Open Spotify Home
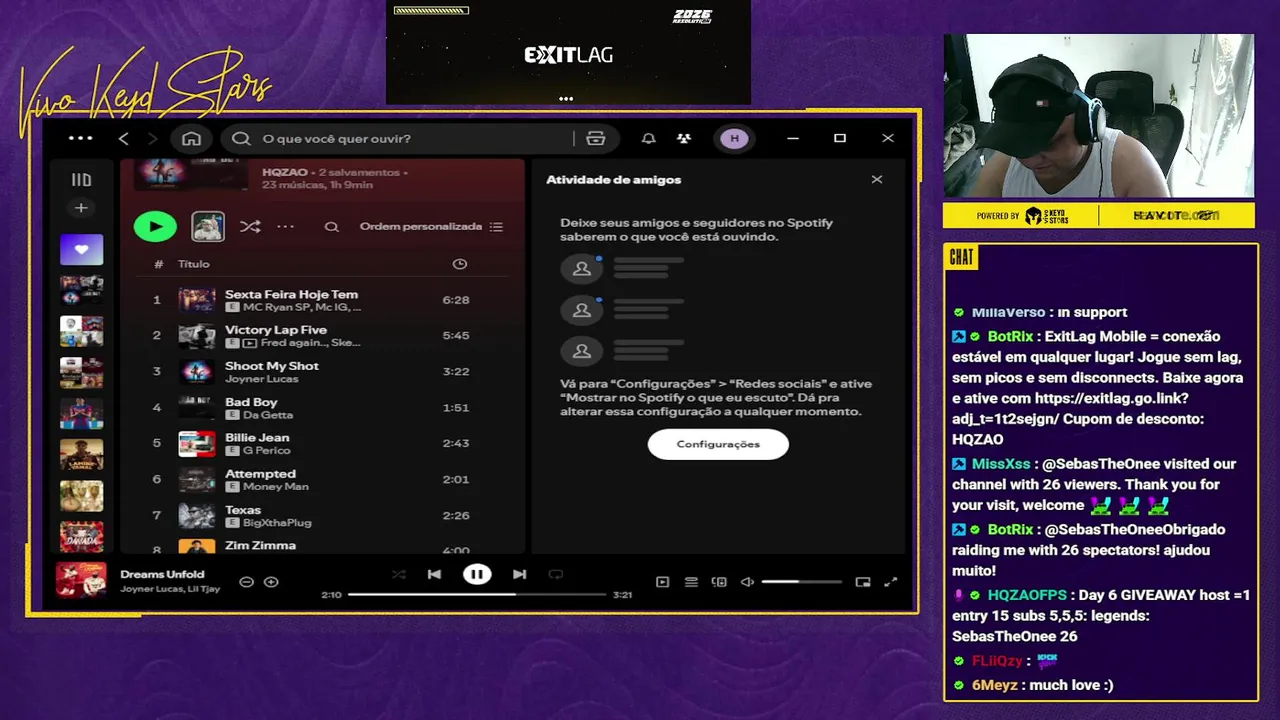This screenshot has width=1280, height=720. click(191, 138)
